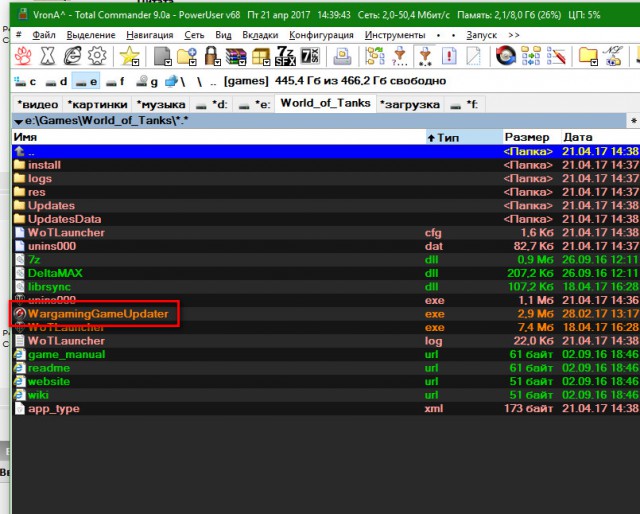
Task: Switch to drive c
Action: click(x=25, y=82)
